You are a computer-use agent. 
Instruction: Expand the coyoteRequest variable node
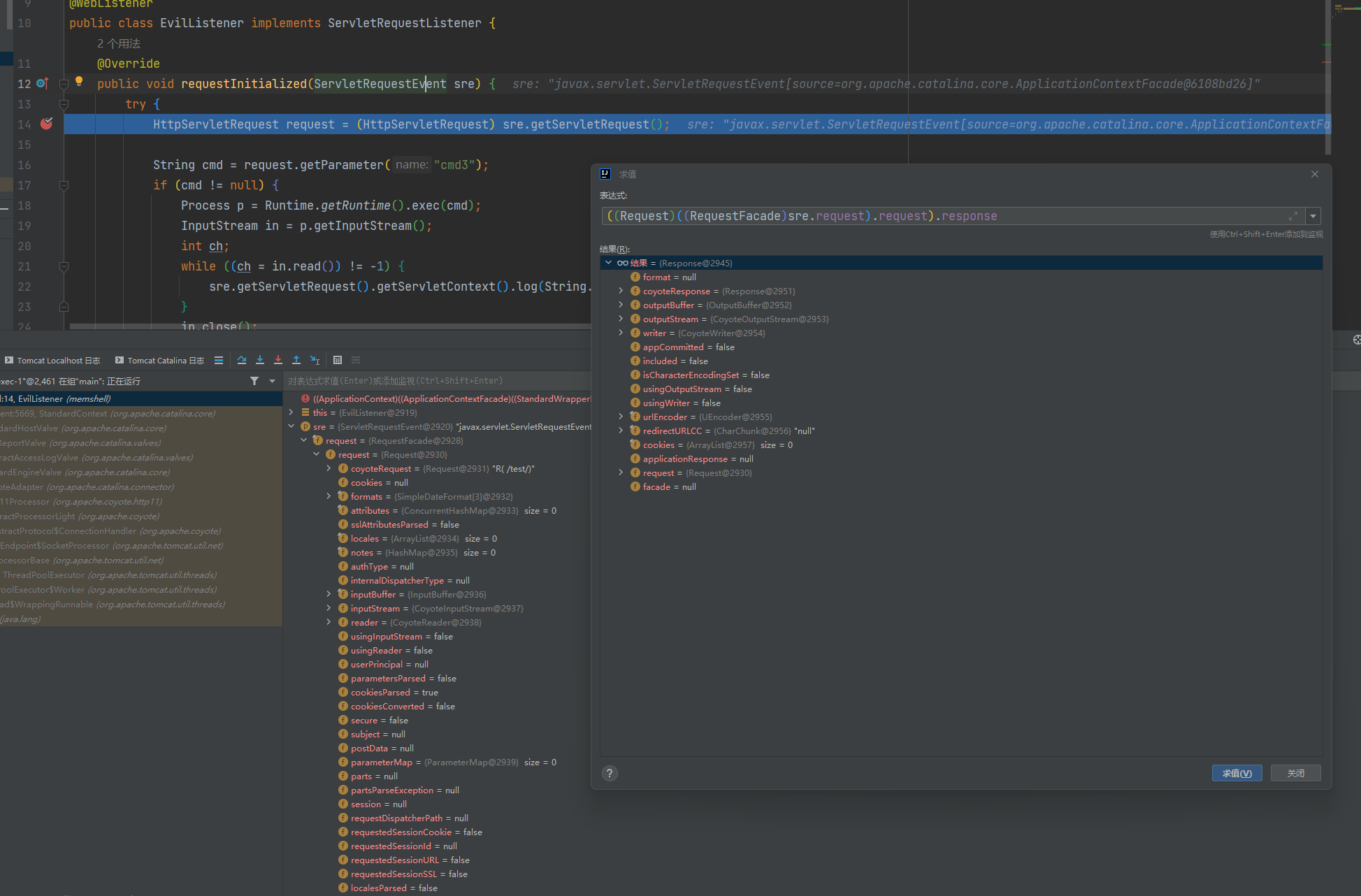329,468
